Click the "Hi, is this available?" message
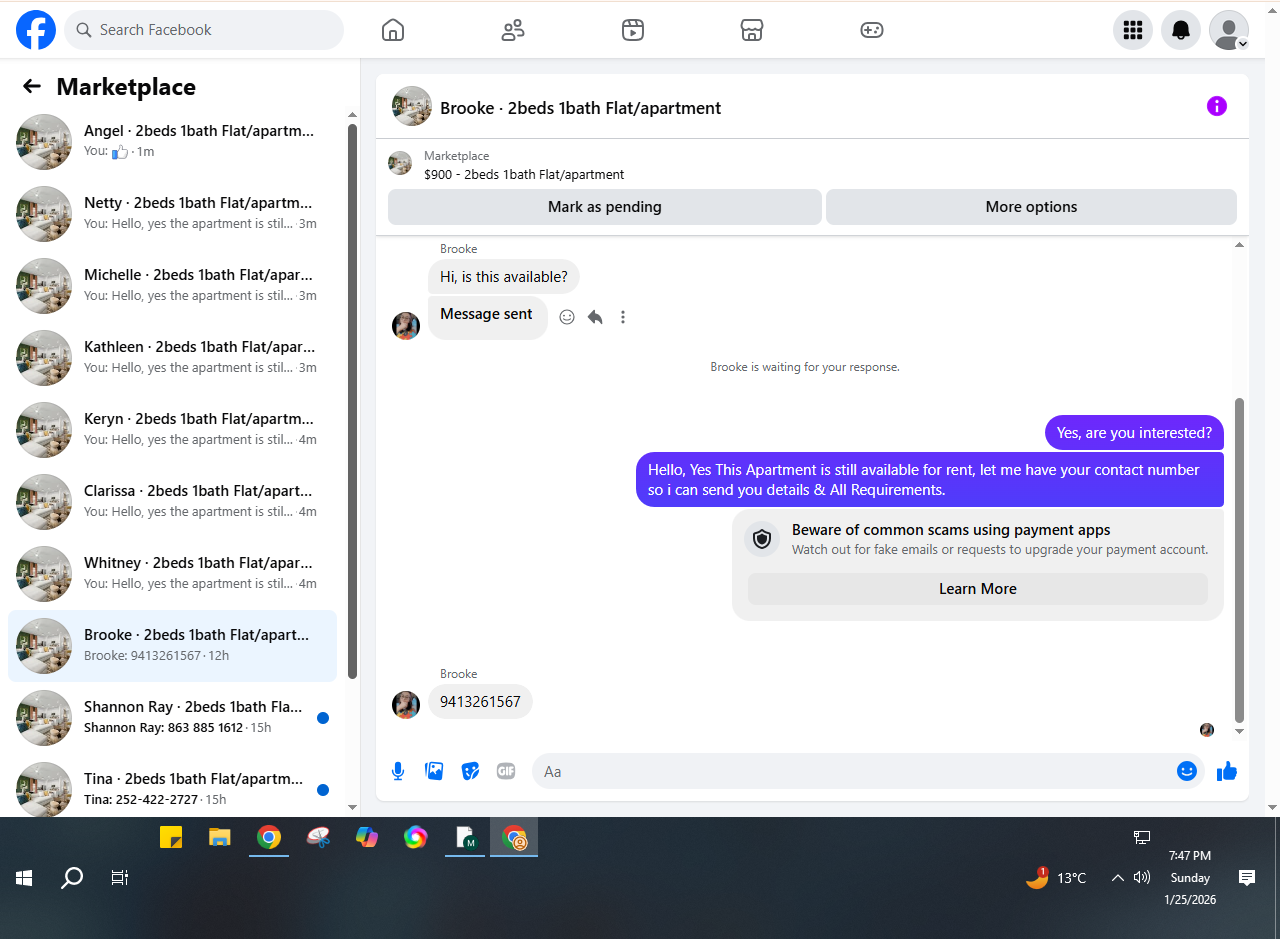 point(504,277)
